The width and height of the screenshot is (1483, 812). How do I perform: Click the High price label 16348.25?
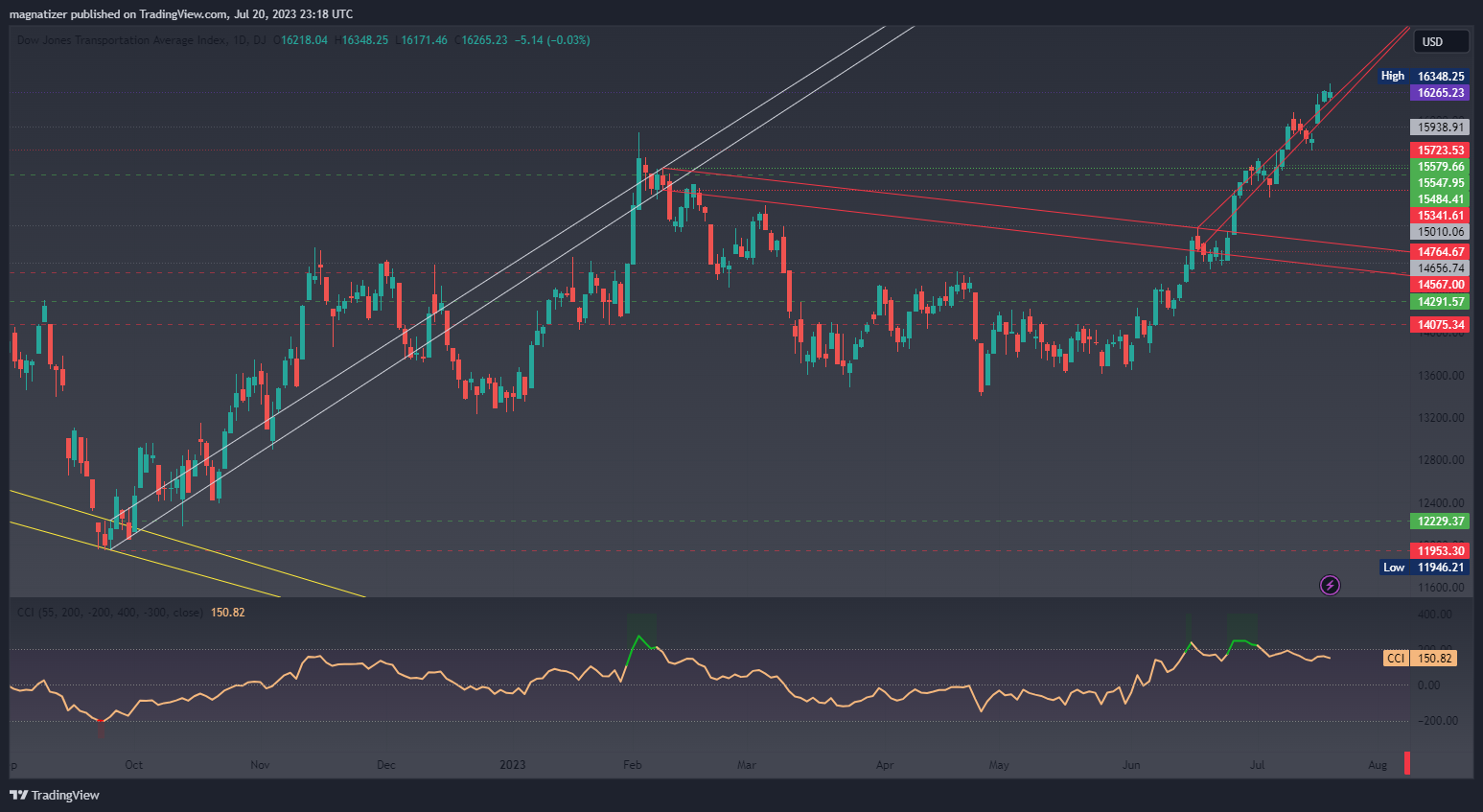[x=1440, y=76]
